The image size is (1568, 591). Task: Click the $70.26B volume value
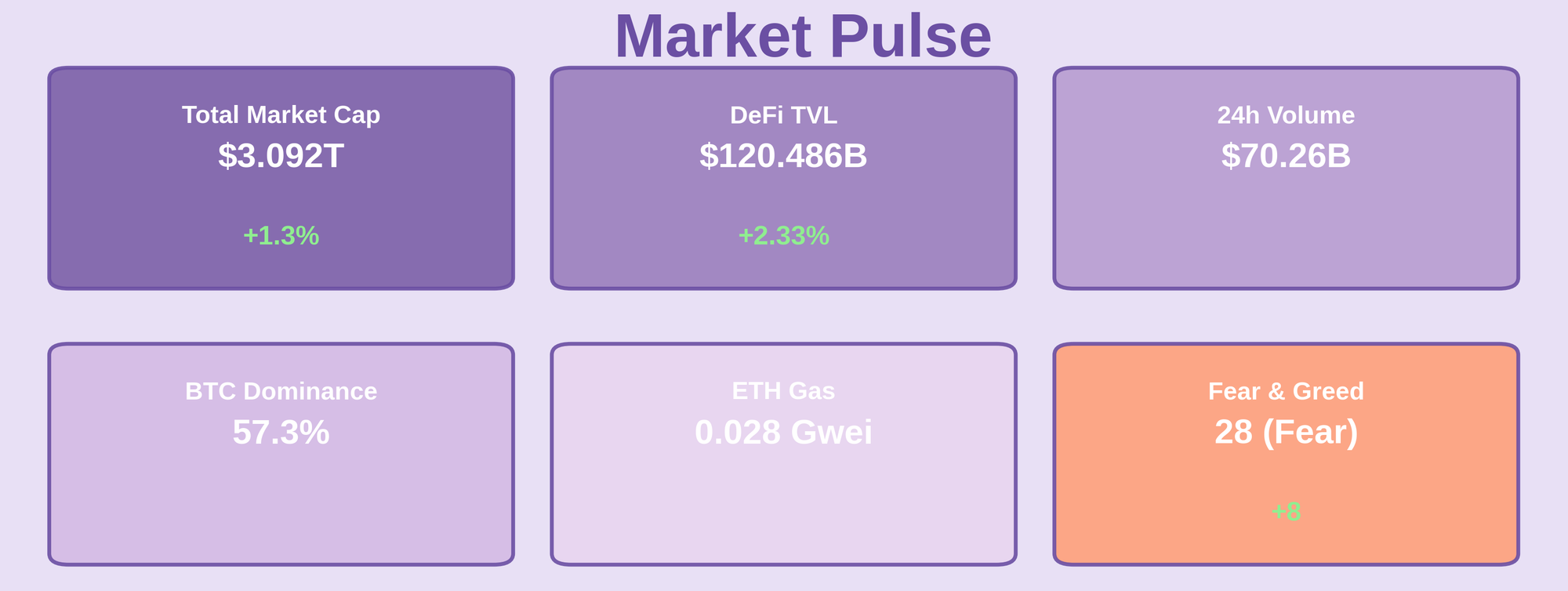1286,156
